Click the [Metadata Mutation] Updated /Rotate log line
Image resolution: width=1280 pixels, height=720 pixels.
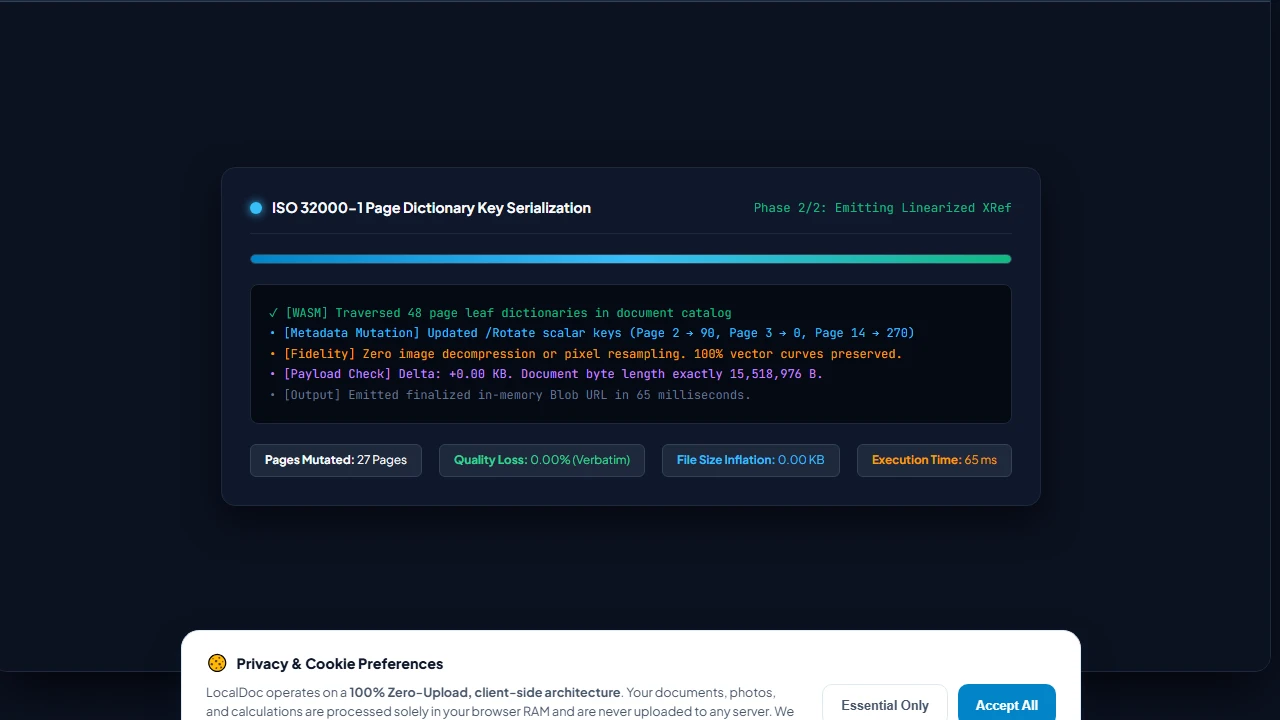click(x=592, y=333)
